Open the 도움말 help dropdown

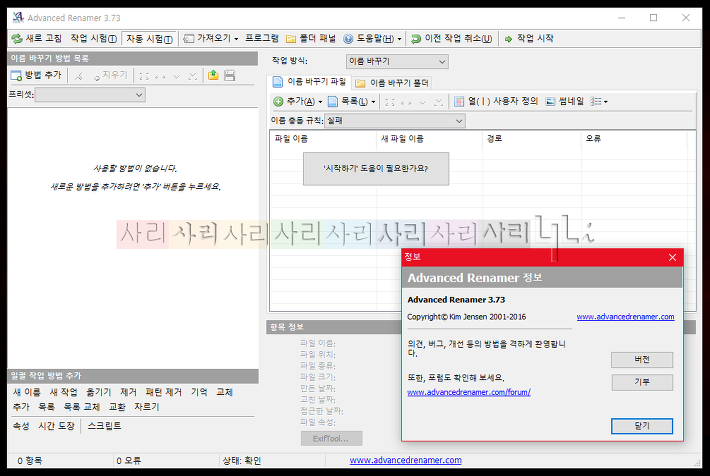pos(372,38)
